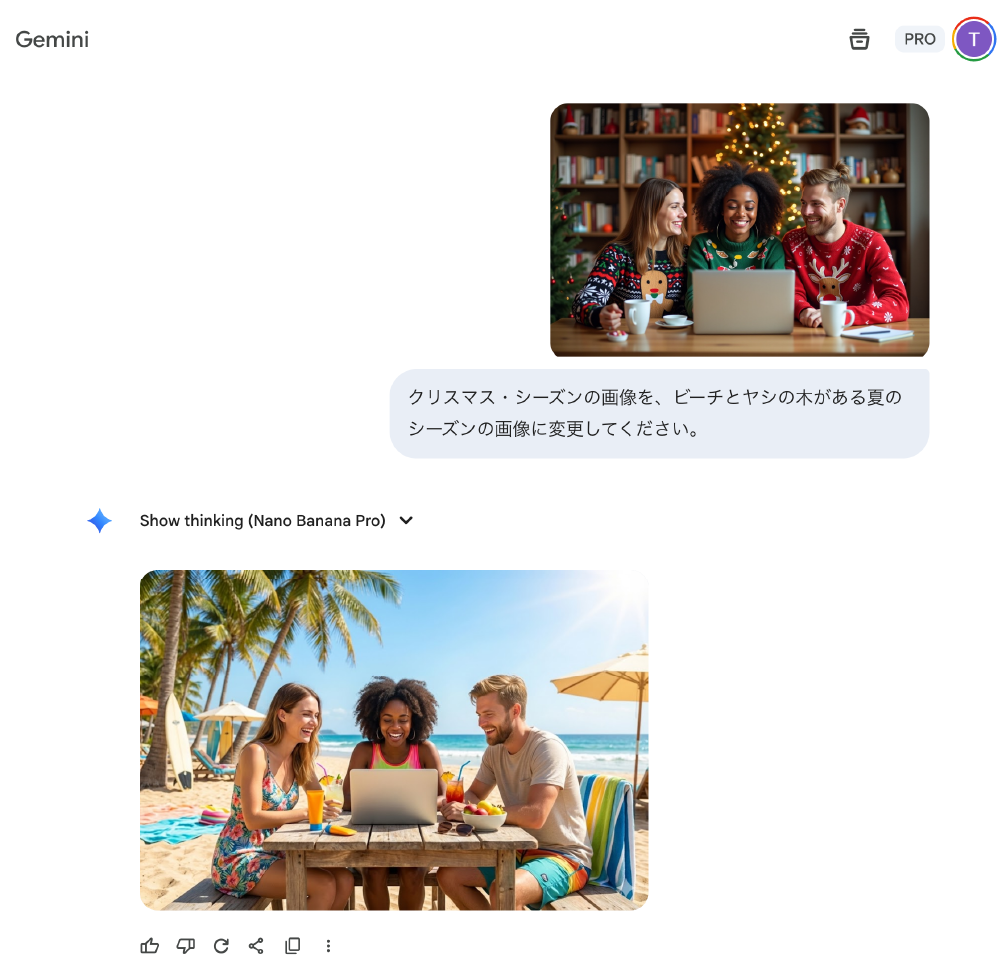
Task: Expand the Show thinking chevron arrow
Action: pos(406,521)
